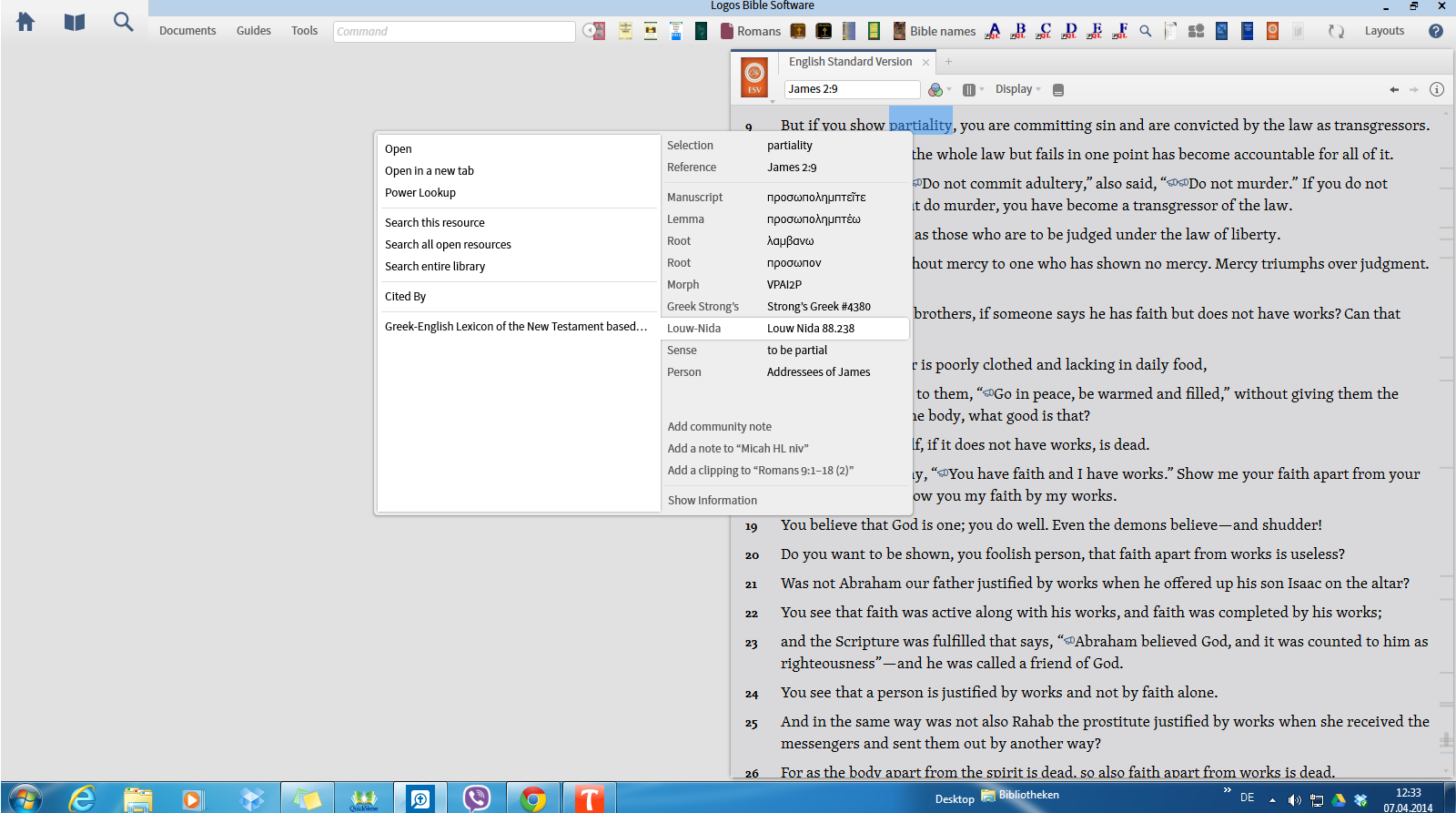Click the orange ESV shortcut icon in toolbar
The height and width of the screenshot is (813, 1456).
tap(1272, 31)
